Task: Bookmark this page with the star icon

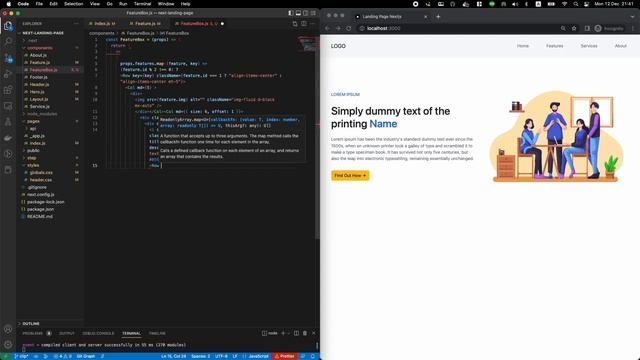Action: (574, 28)
